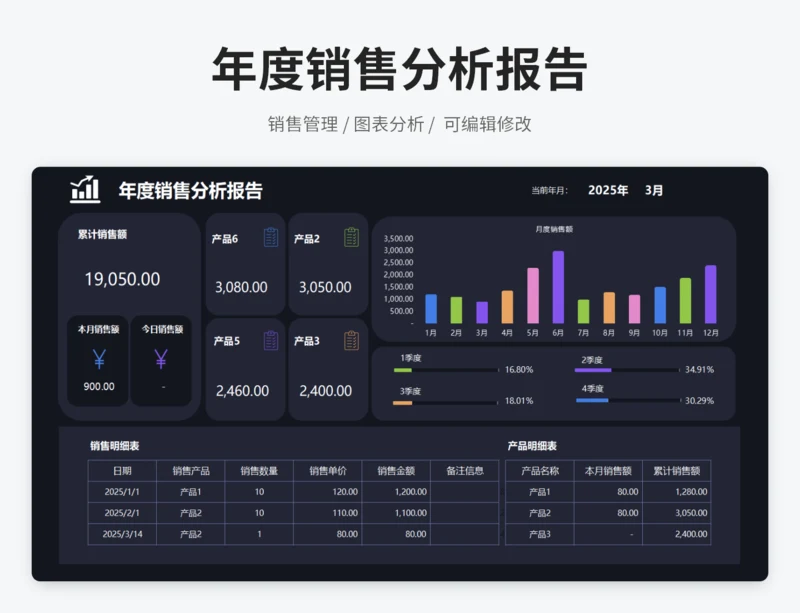This screenshot has height=613, width=800.
Task: Click the 5月 pink bar in chart
Action: (x=533, y=296)
